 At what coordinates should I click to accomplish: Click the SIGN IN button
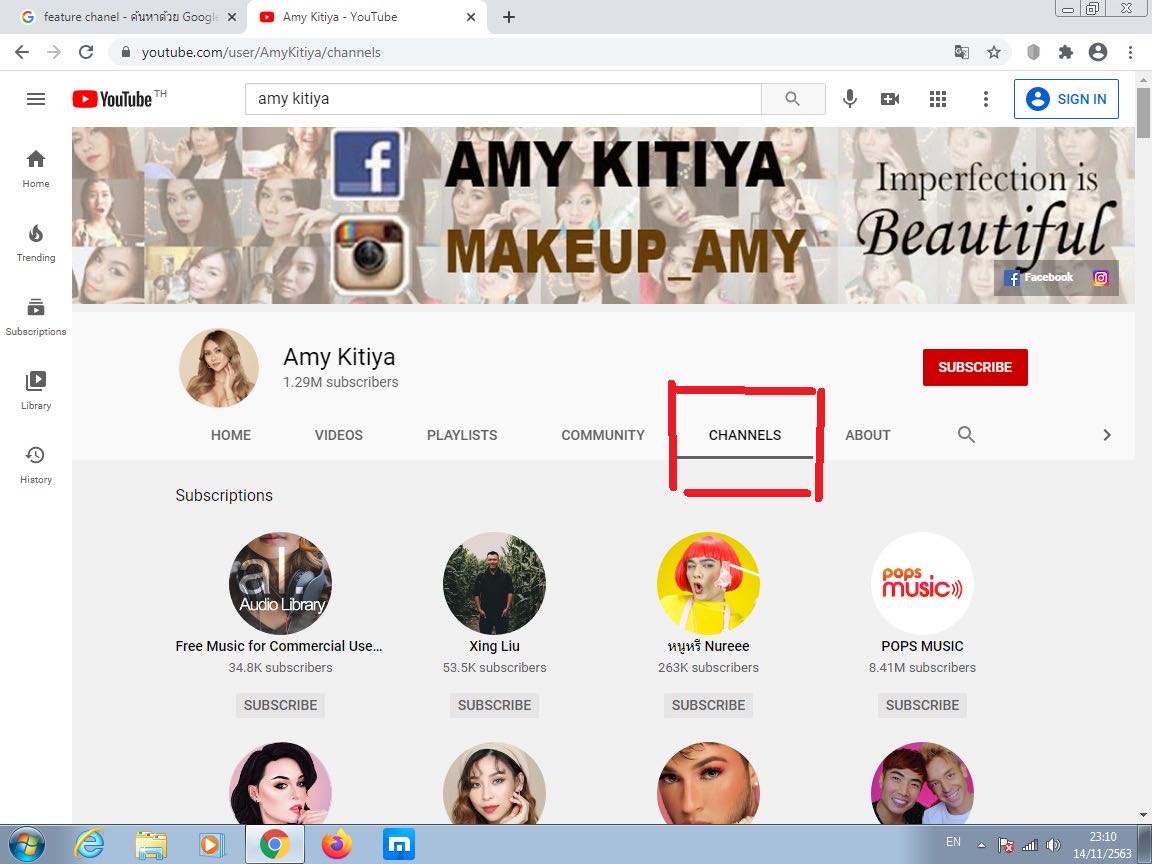pos(1066,99)
